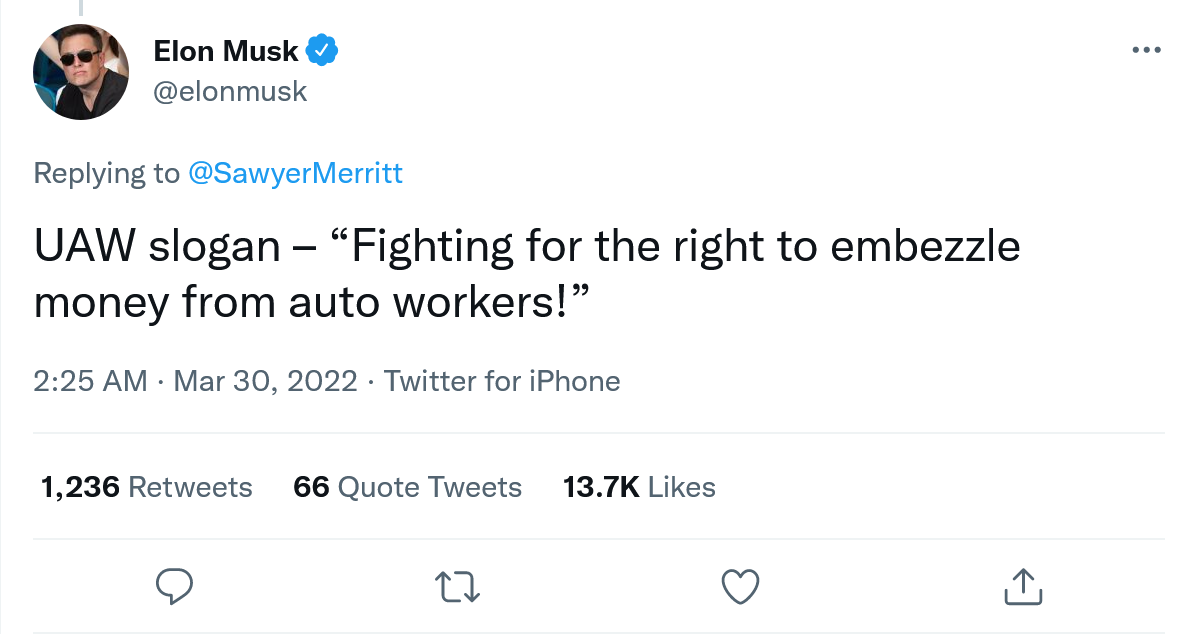
Task: Show the 13.7K Likes list
Action: coord(639,487)
